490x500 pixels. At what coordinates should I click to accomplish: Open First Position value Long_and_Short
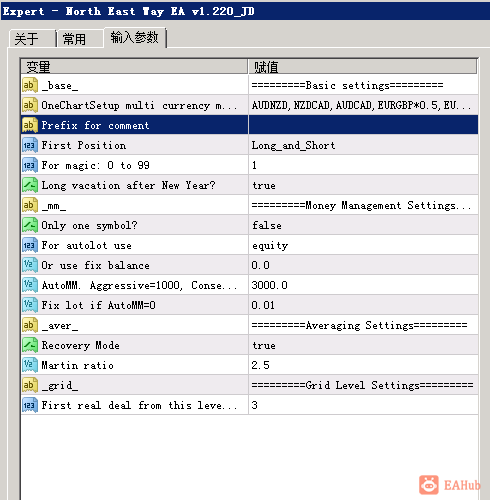(363, 145)
